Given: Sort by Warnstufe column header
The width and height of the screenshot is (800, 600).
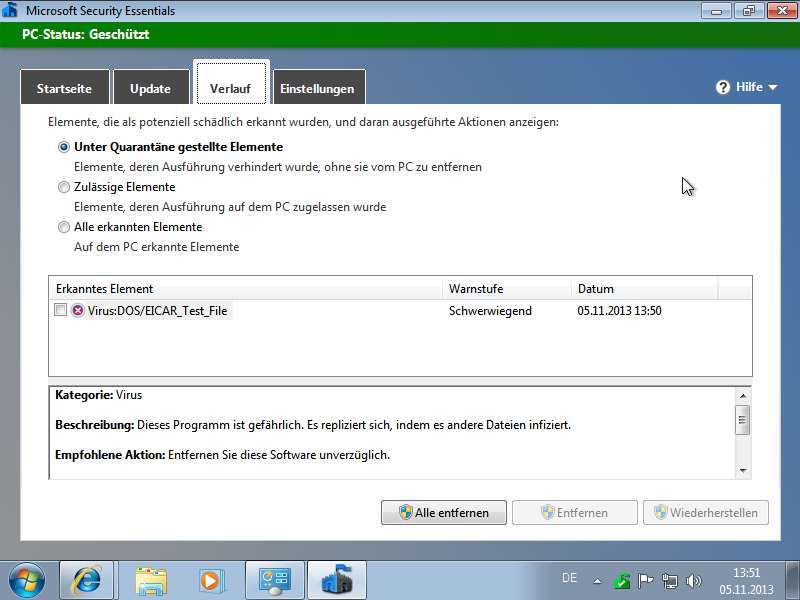Looking at the screenshot, I should [507, 288].
